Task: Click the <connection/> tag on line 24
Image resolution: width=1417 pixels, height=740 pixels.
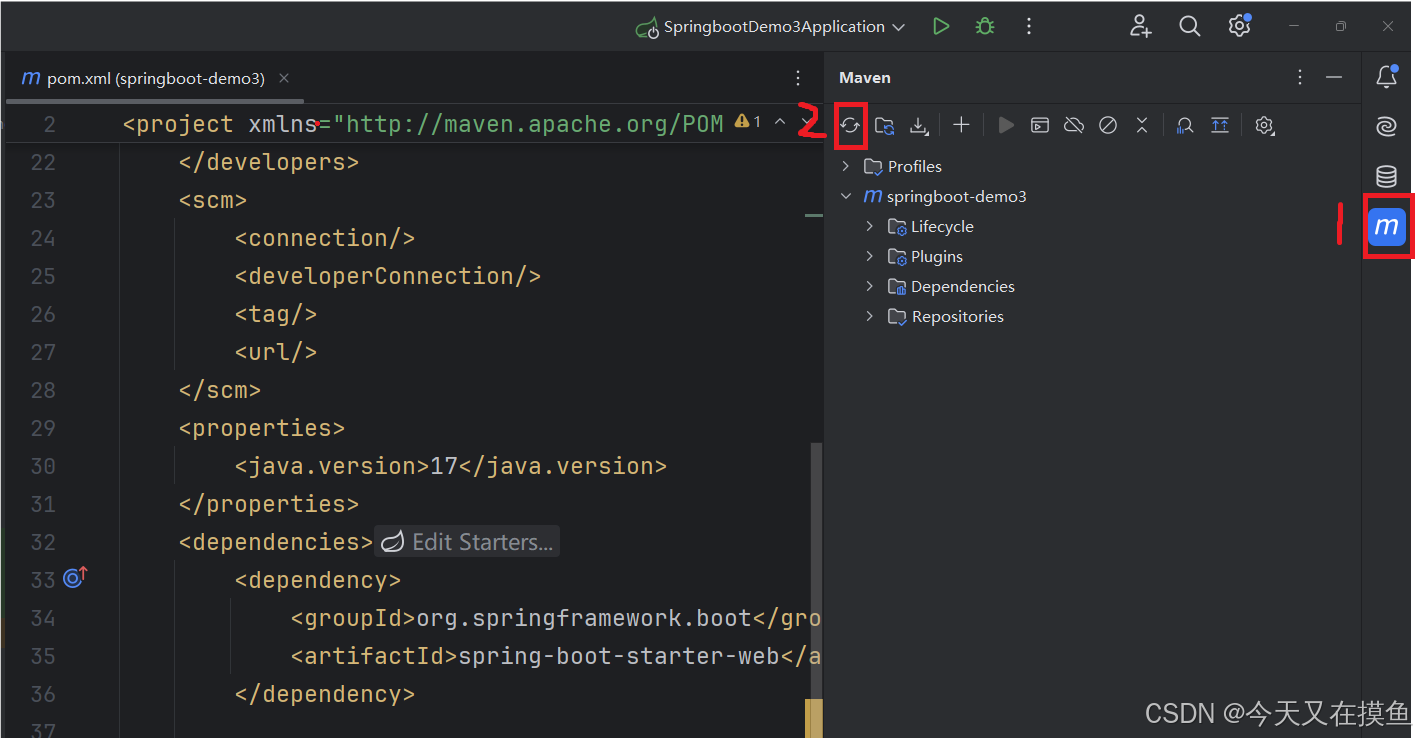Action: [x=325, y=238]
